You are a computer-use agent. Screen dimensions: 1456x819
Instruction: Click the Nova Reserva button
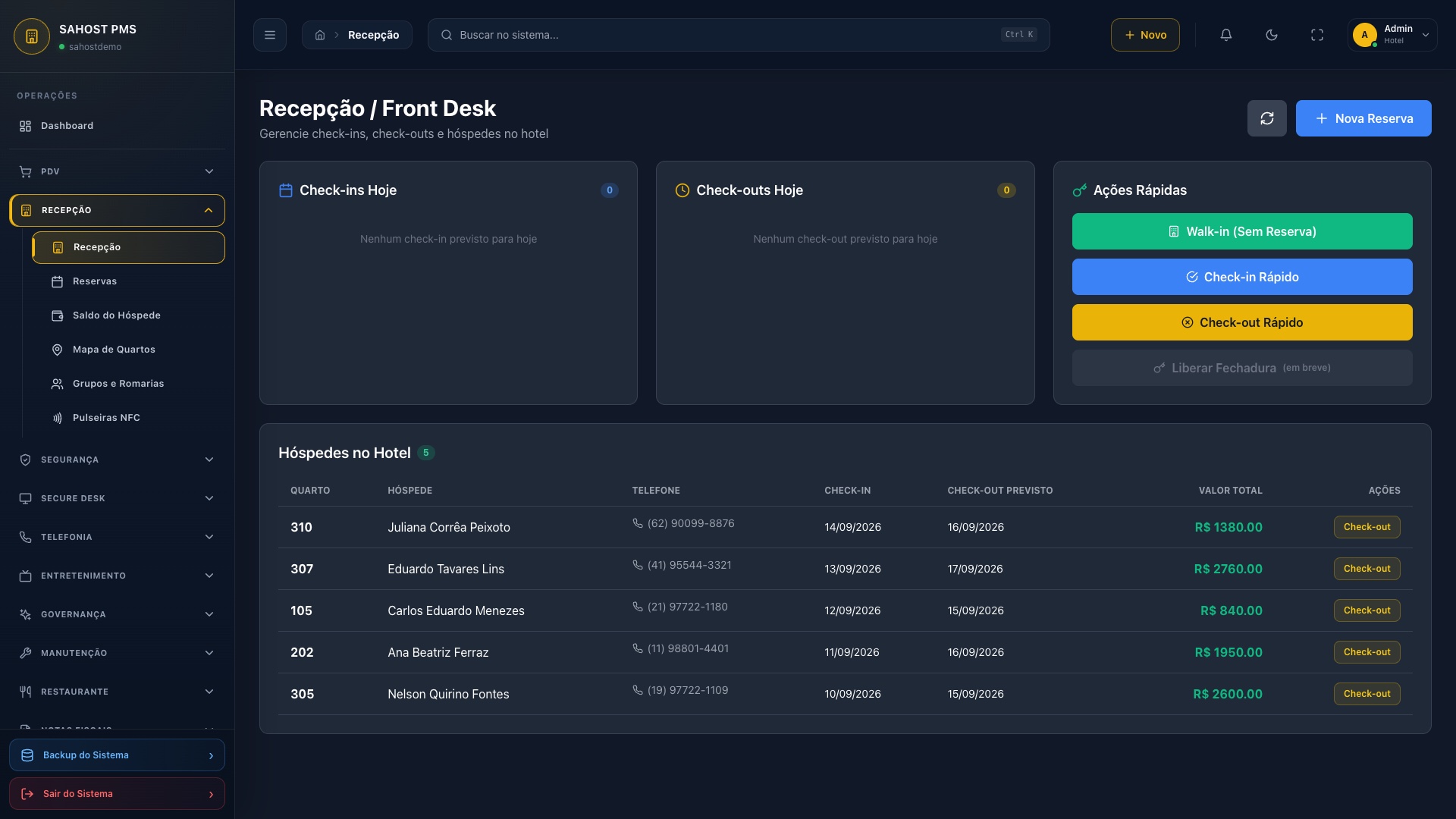[1363, 118]
